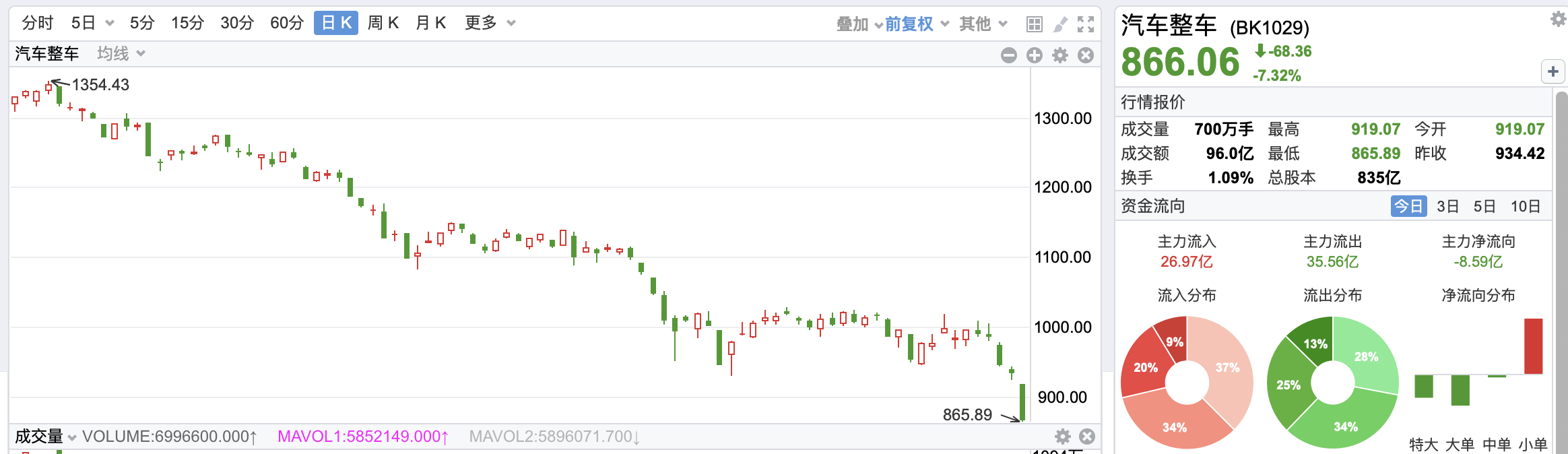1568x454 pixels.
Task: Click the MAVOL2:5896071.700 value
Action: (x=554, y=436)
